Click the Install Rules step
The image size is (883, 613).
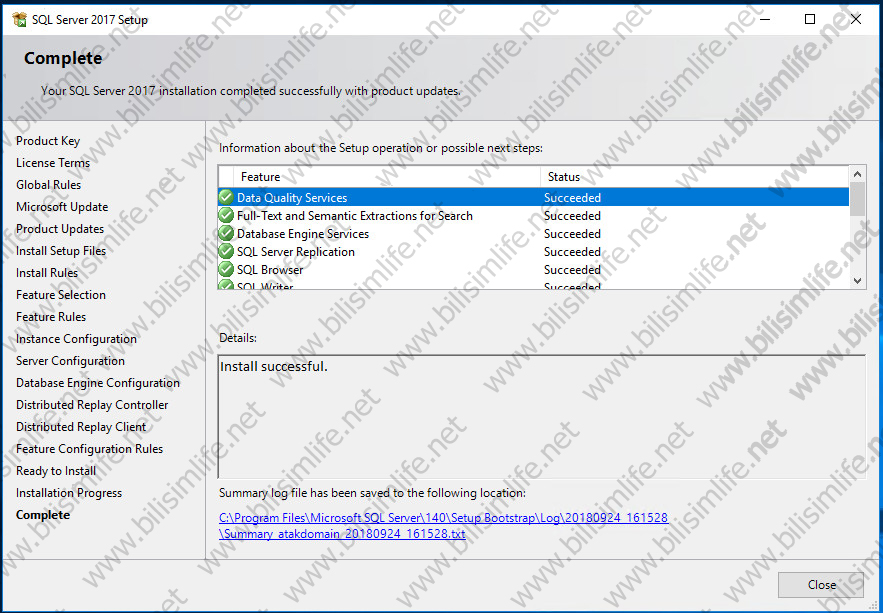coord(47,272)
